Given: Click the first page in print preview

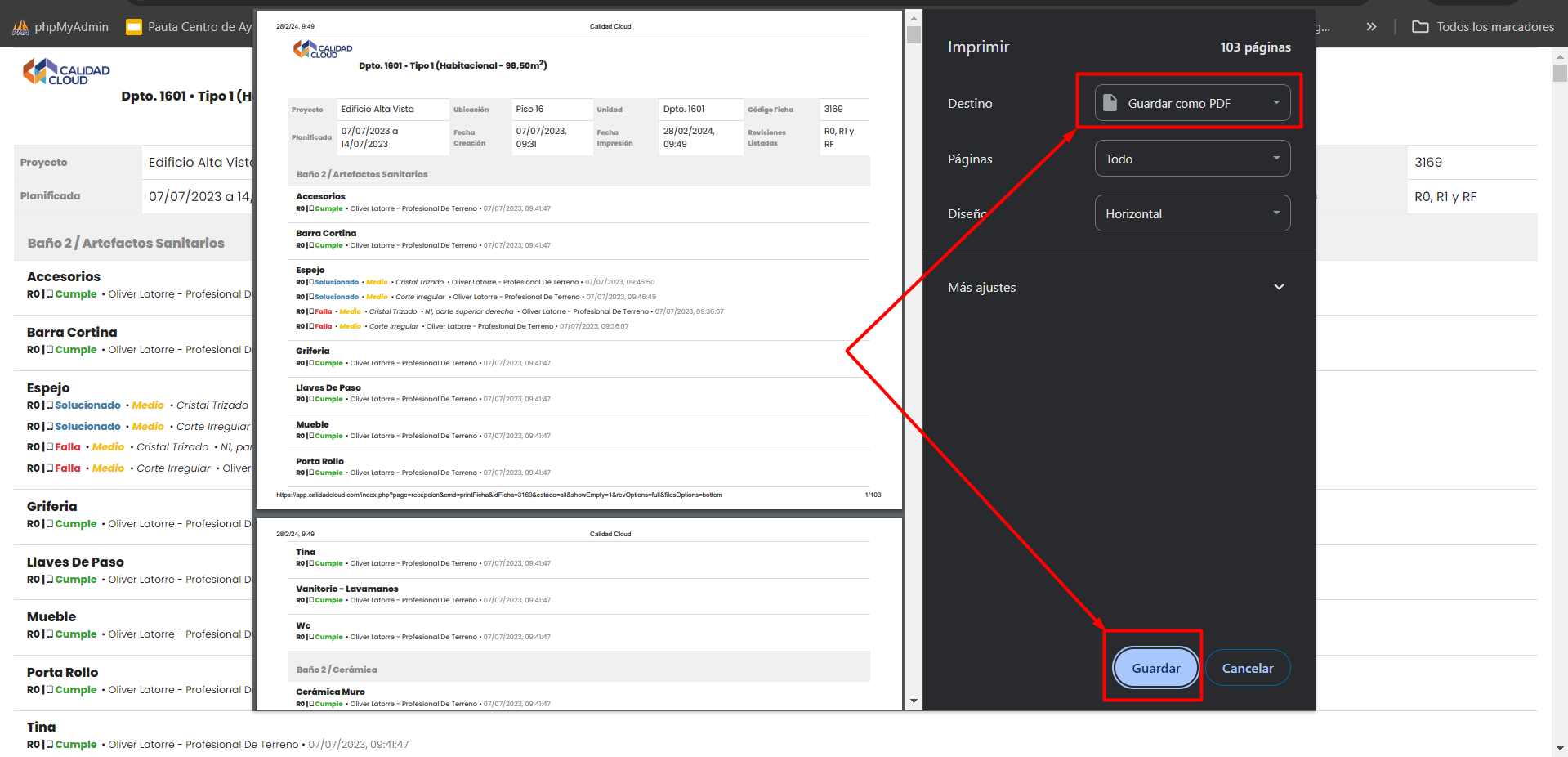Looking at the screenshot, I should pyautogui.click(x=579, y=262).
